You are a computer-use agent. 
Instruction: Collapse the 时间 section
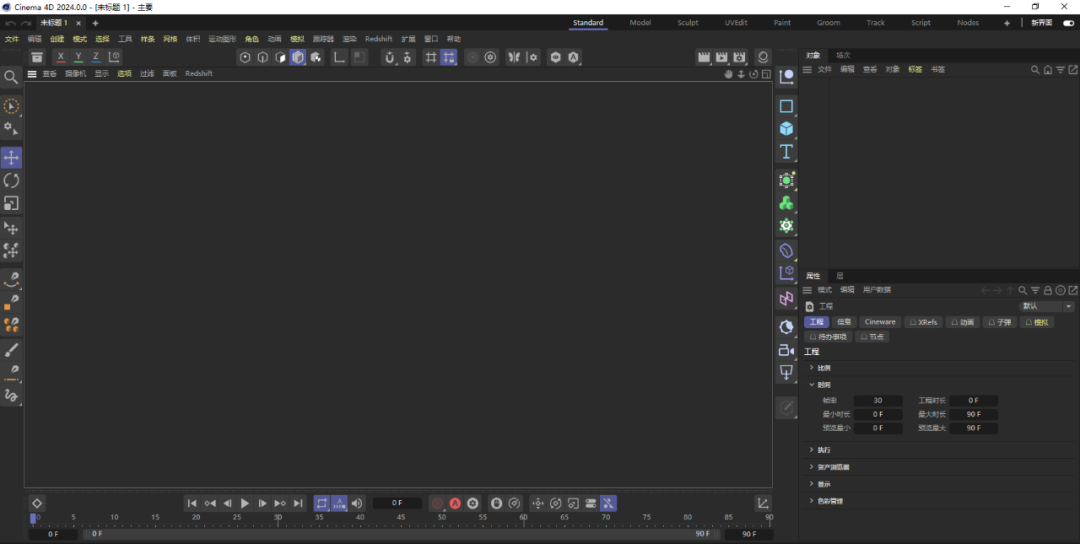click(812, 385)
